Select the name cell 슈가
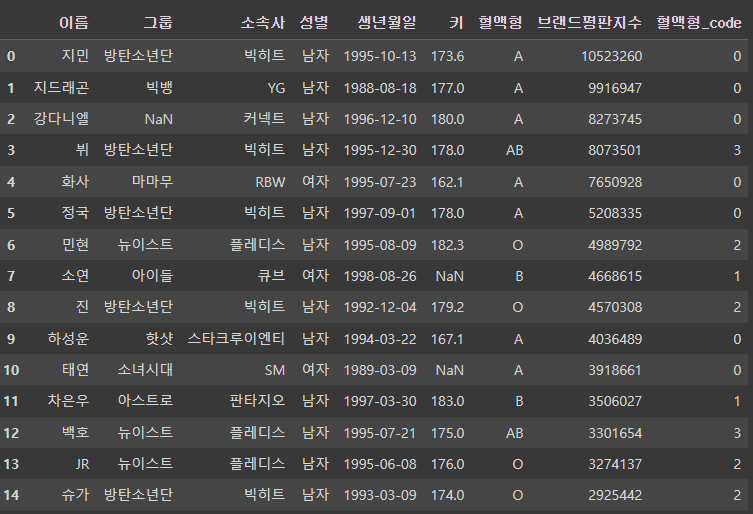The width and height of the screenshot is (753, 514). click(75, 495)
